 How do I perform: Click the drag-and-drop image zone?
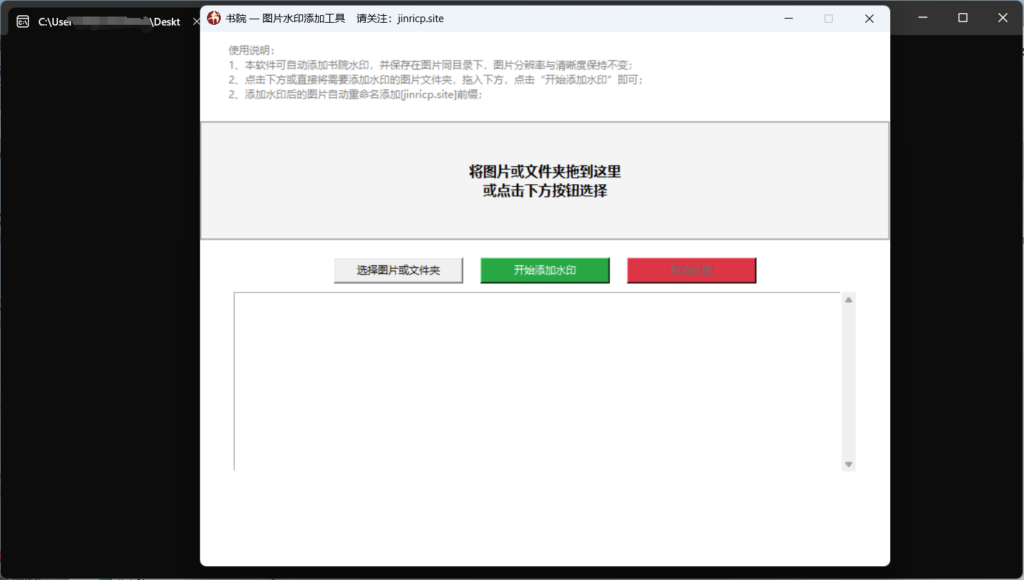point(545,180)
